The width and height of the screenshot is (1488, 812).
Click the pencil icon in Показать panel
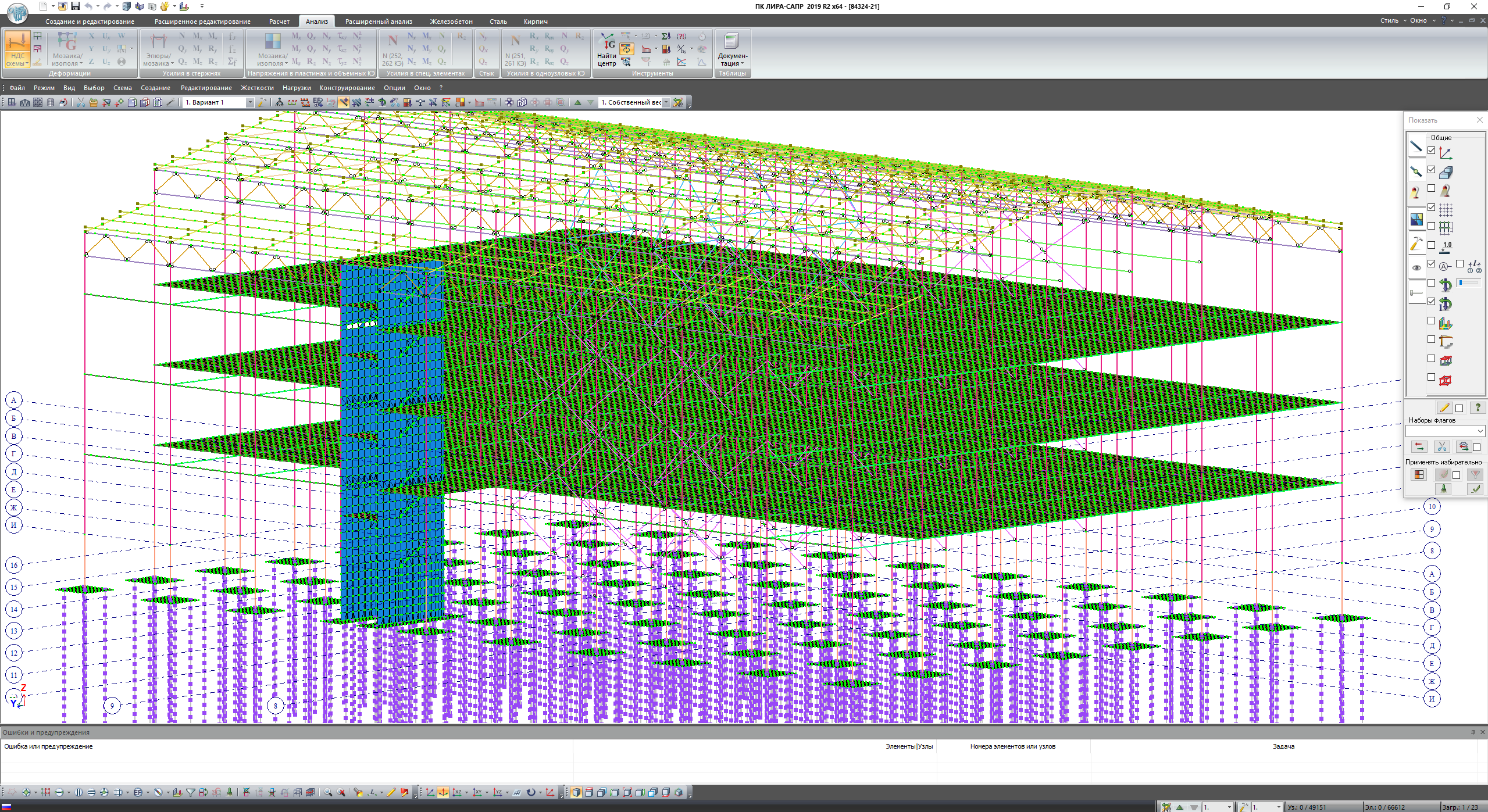[x=1444, y=407]
